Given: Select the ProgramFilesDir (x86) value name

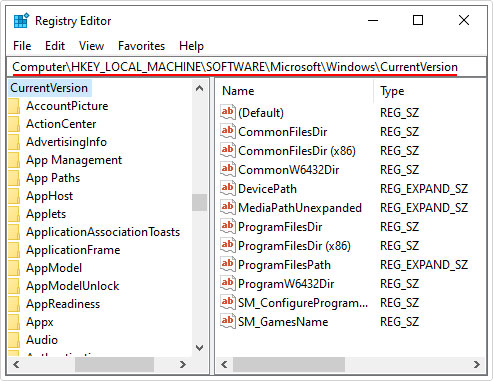Looking at the screenshot, I should [x=294, y=246].
